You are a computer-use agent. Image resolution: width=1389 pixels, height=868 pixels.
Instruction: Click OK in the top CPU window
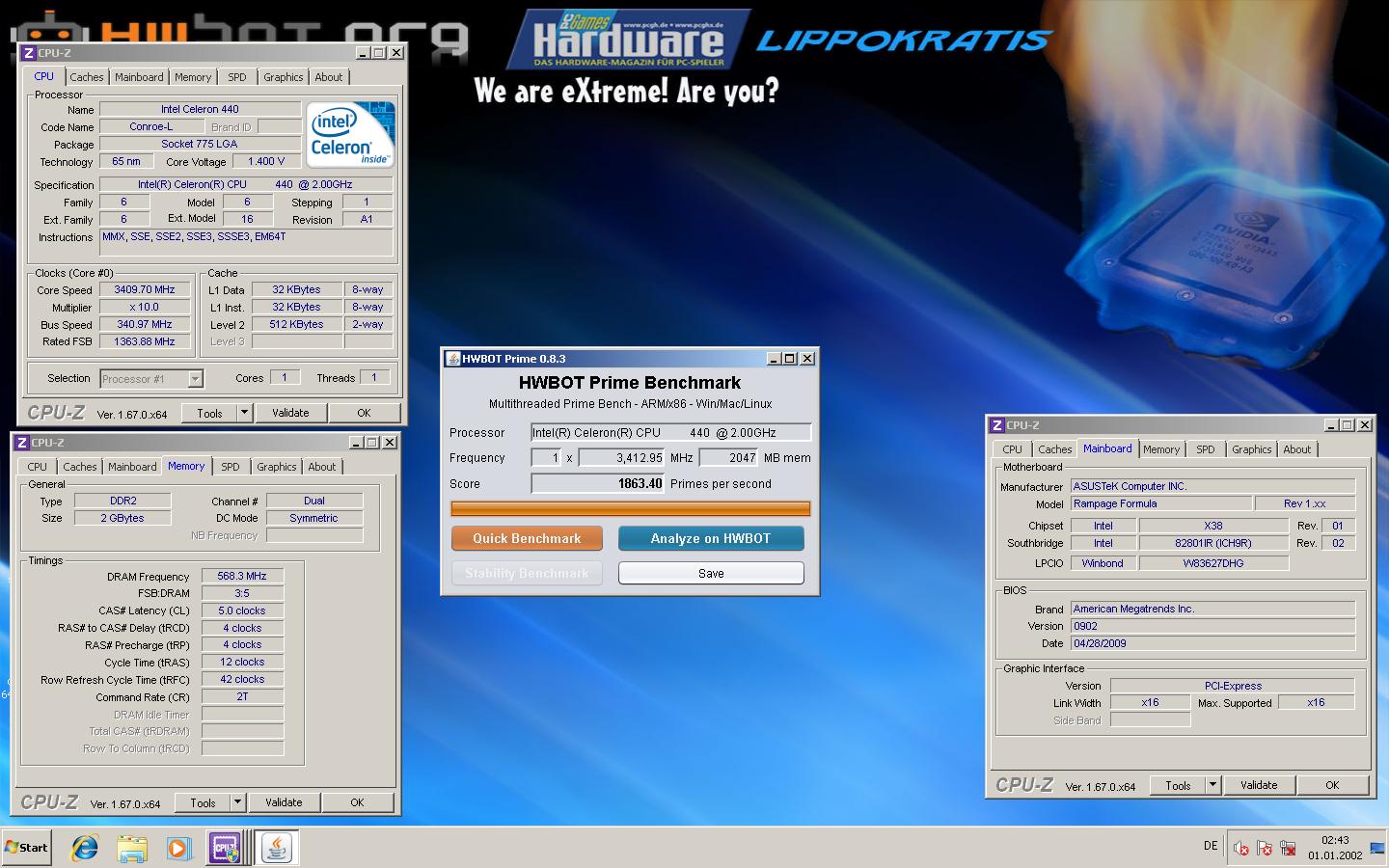pos(364,413)
